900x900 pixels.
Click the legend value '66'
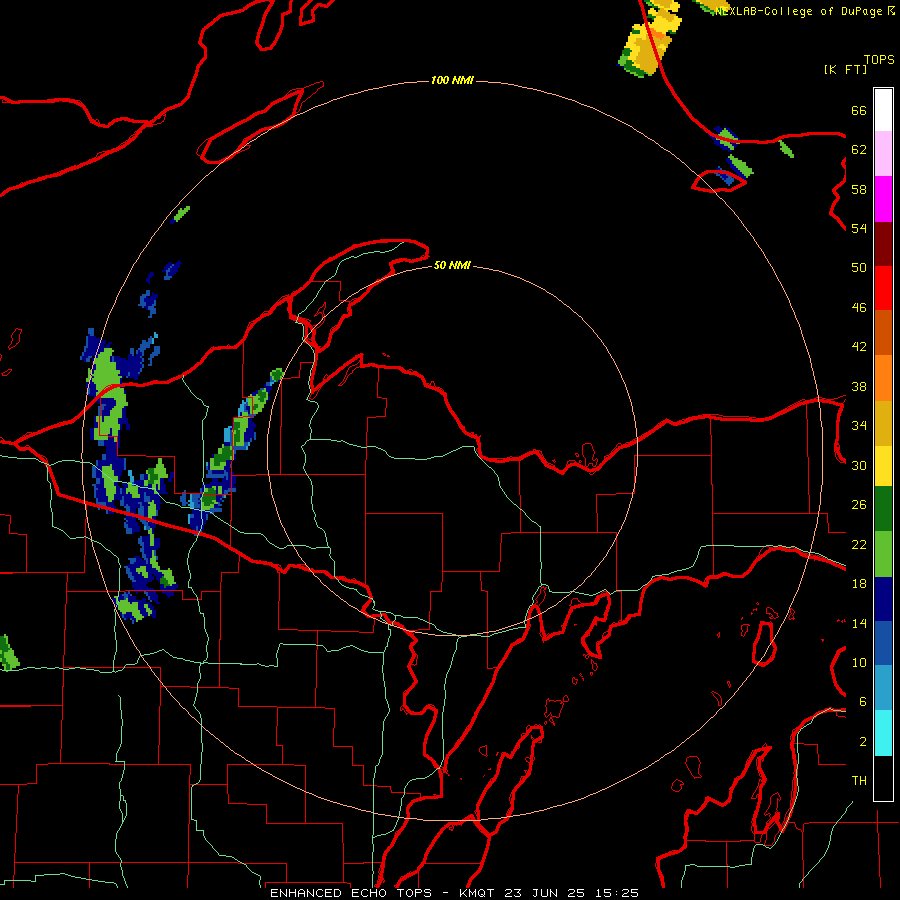pos(859,110)
